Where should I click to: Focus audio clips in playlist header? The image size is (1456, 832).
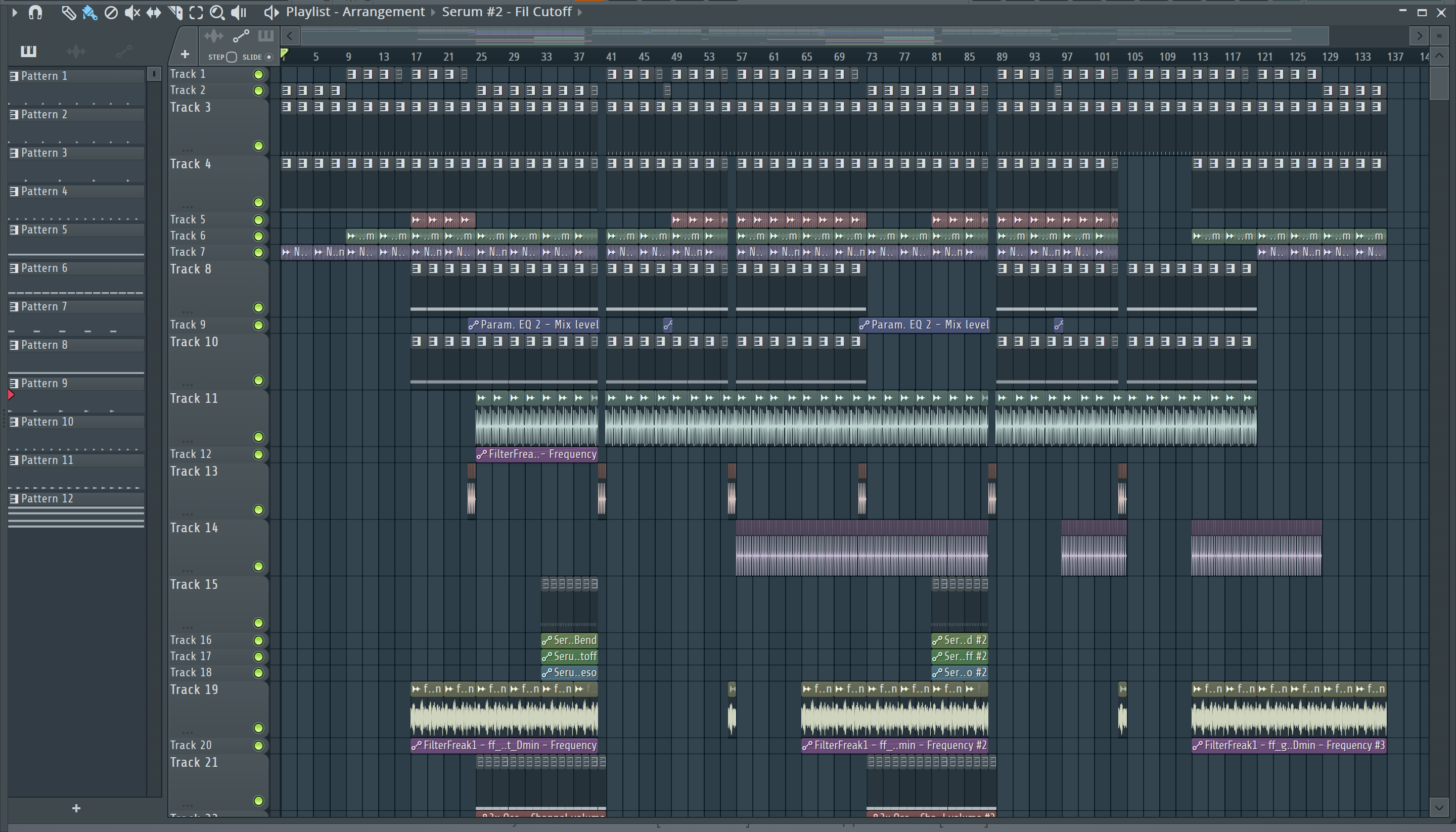pos(214,36)
